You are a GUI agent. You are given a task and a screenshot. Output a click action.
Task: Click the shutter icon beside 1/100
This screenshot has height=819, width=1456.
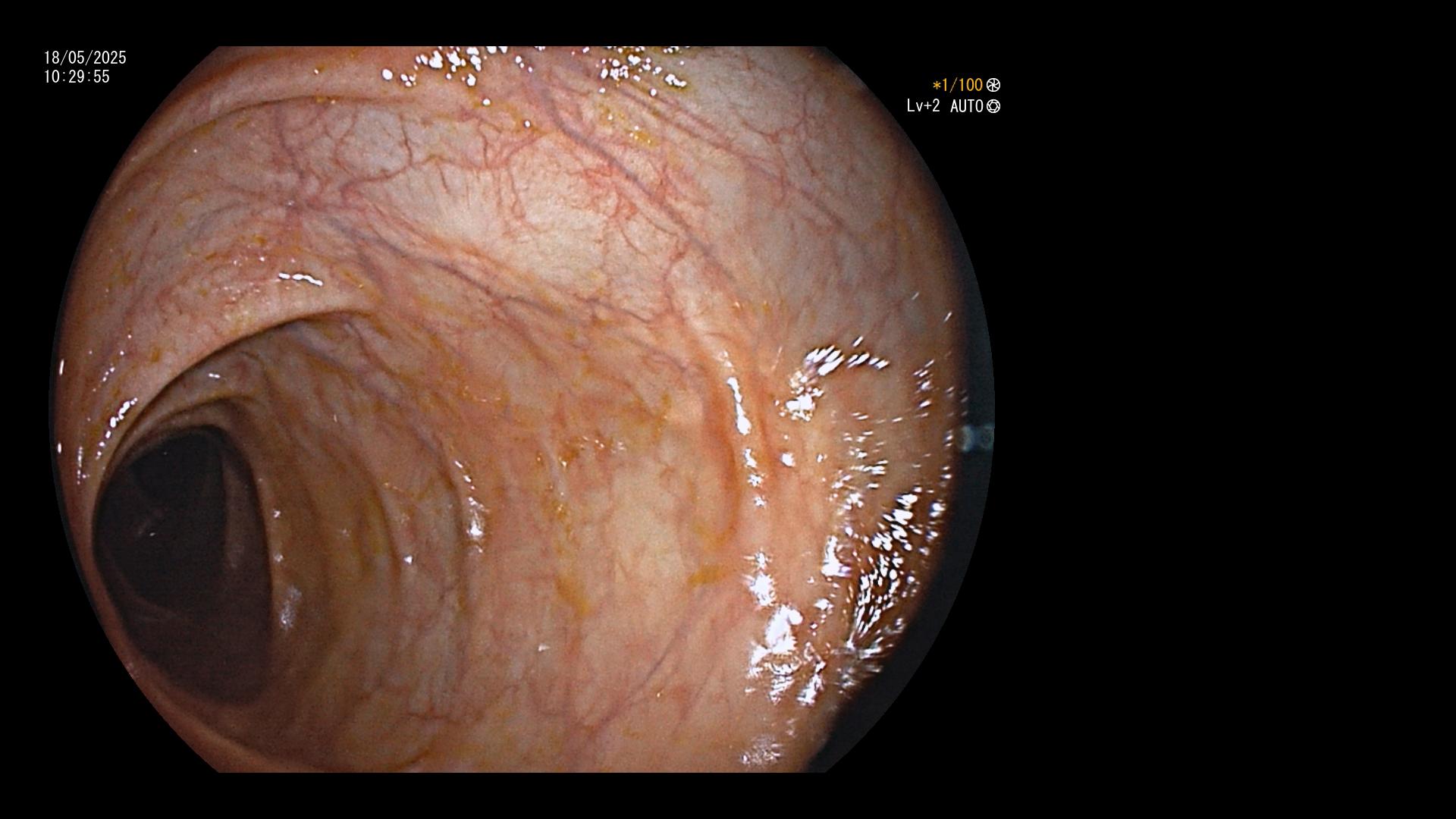point(993,86)
